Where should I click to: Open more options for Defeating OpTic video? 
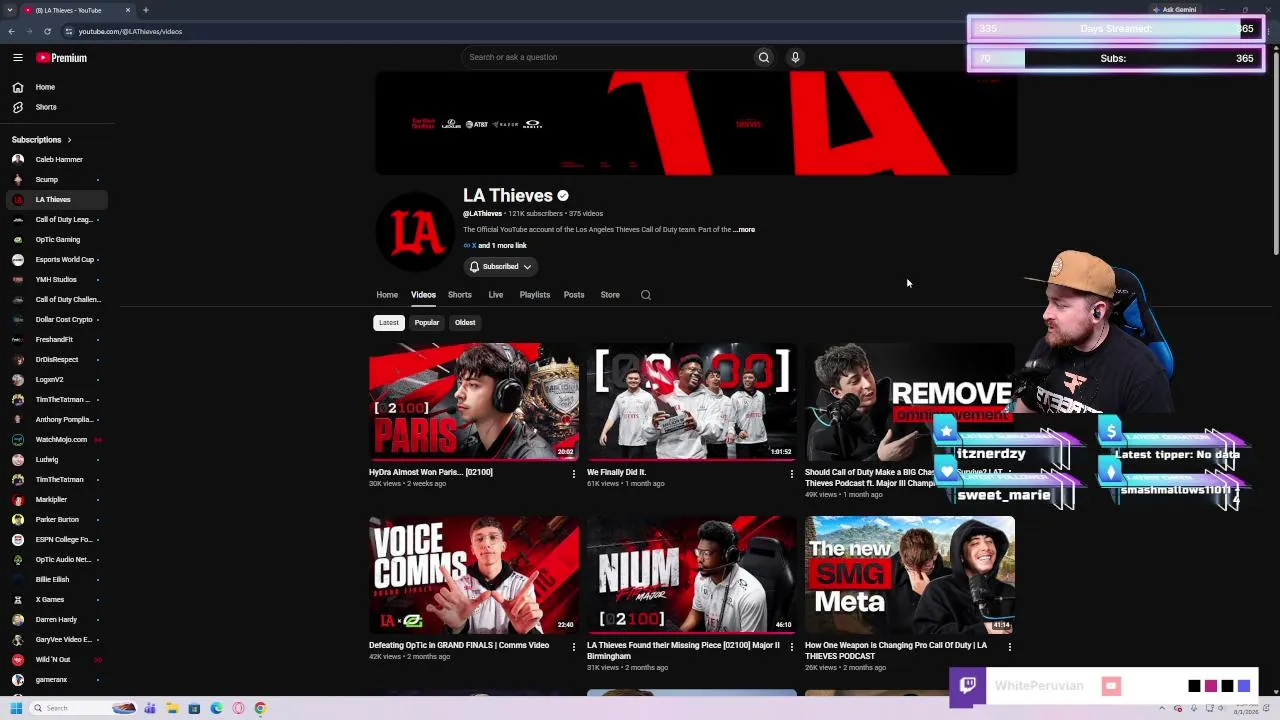coord(574,647)
